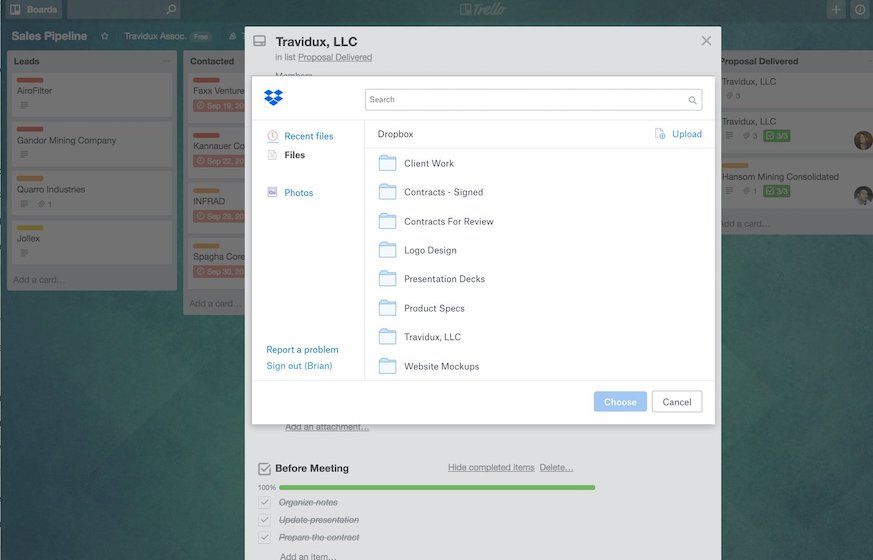Click Hide completed items
Image resolution: width=873 pixels, height=560 pixels.
coord(491,468)
